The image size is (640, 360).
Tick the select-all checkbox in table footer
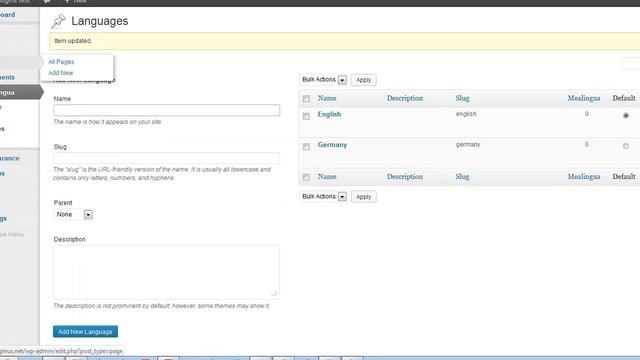click(306, 177)
